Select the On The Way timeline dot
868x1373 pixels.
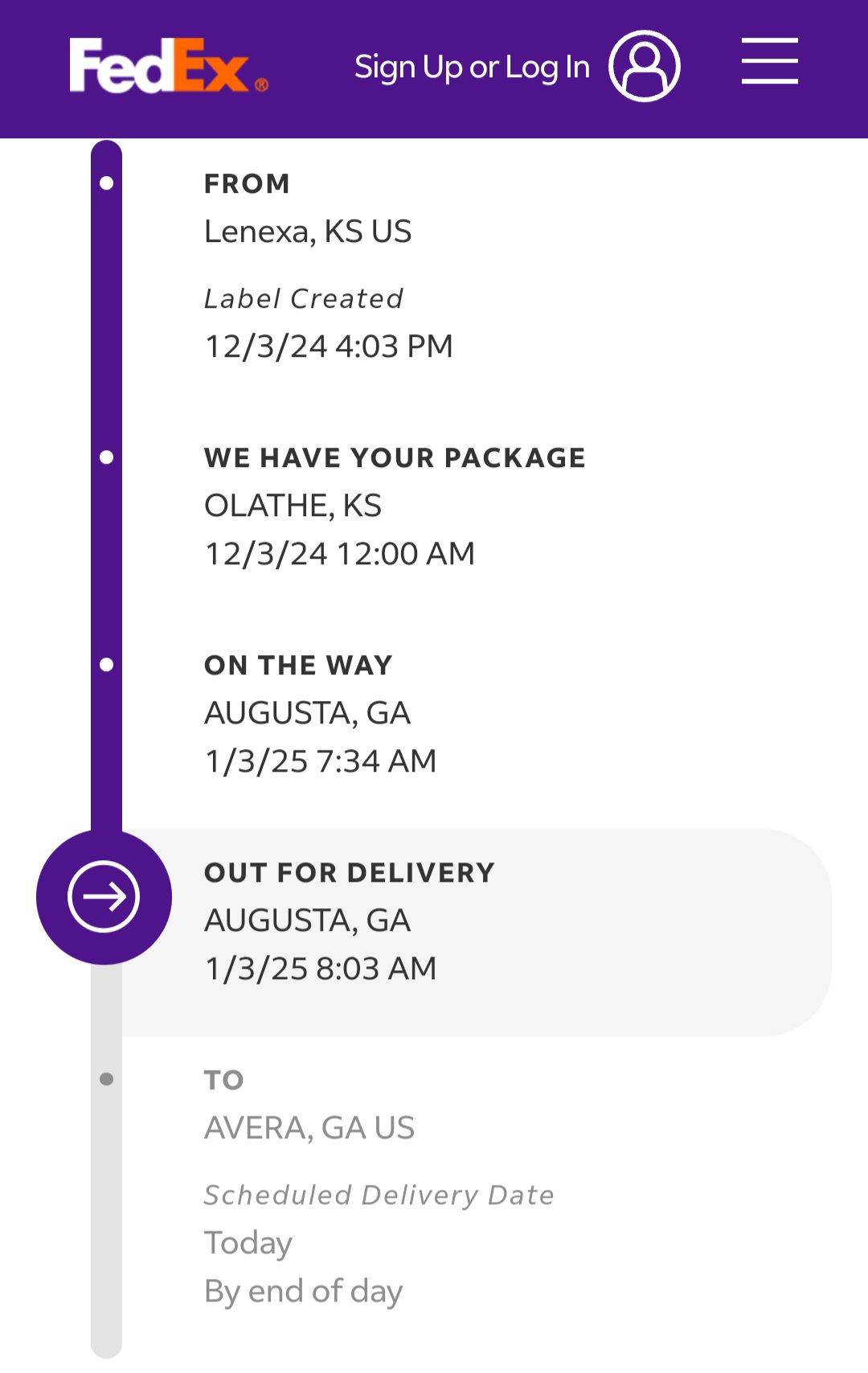click(x=106, y=665)
